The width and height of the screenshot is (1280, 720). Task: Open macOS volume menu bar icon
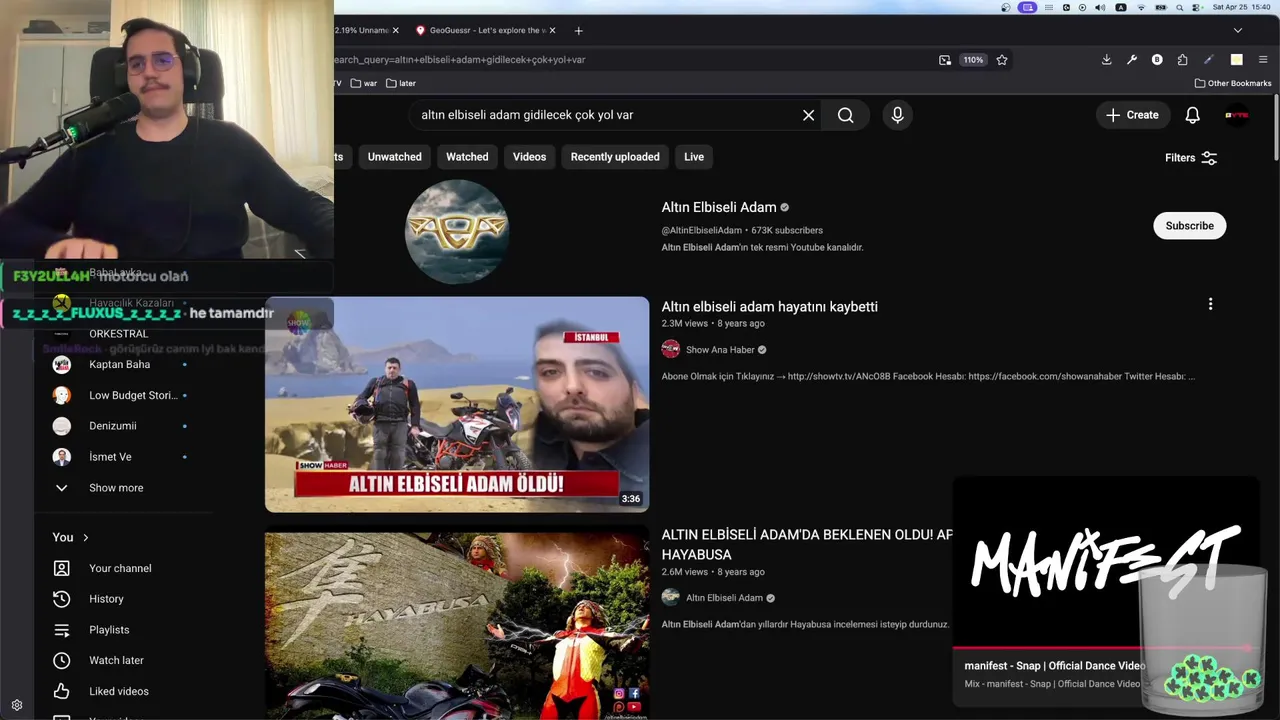(1101, 7)
